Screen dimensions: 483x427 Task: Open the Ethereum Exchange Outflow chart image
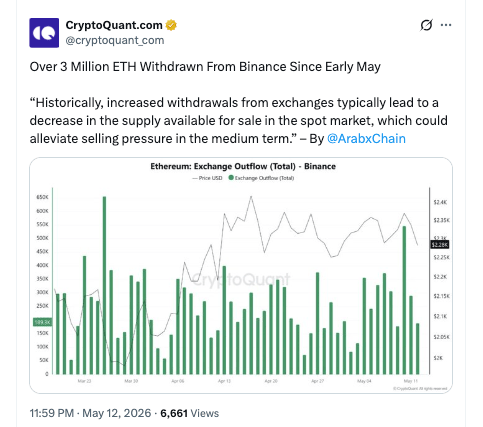coord(241,275)
